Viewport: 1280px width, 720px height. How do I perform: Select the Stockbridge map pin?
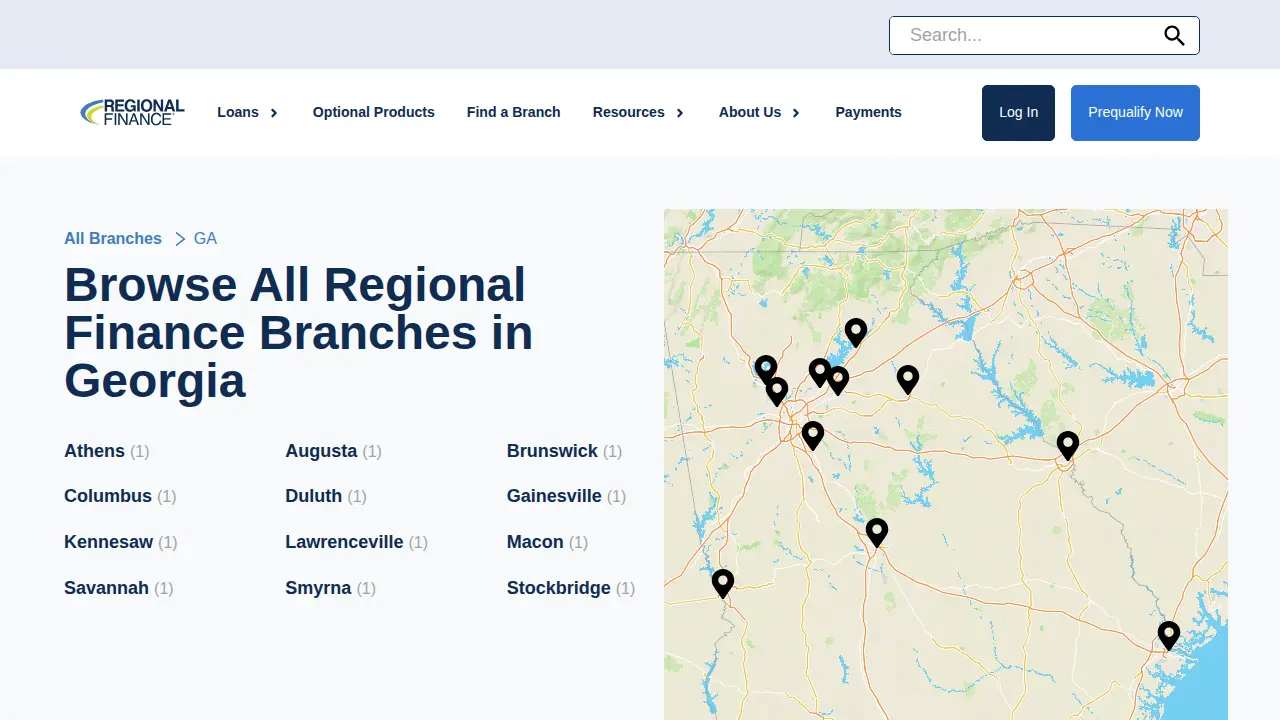(x=813, y=435)
